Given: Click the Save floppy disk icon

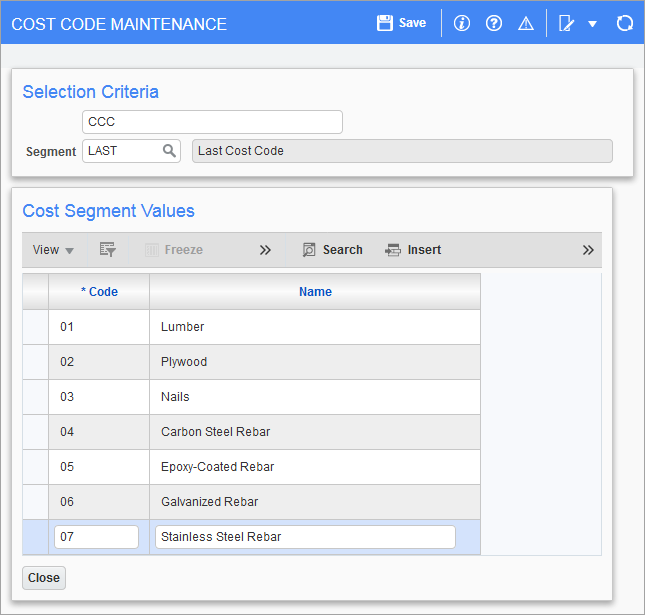Looking at the screenshot, I should coord(385,23).
